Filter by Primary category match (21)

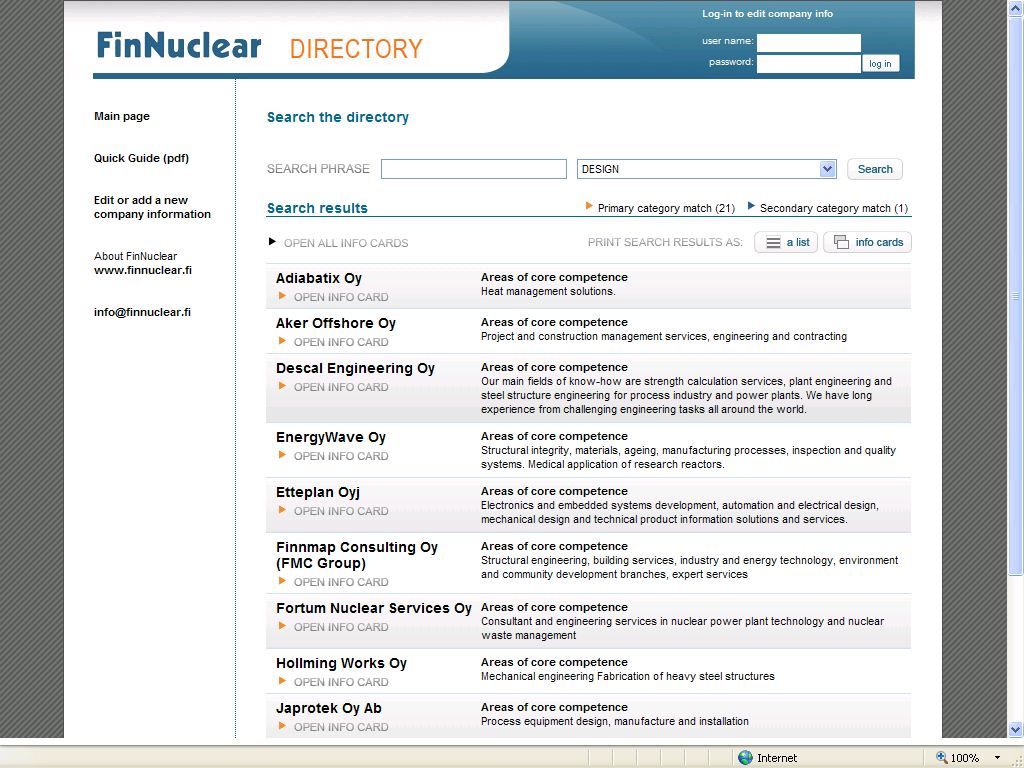(x=666, y=208)
